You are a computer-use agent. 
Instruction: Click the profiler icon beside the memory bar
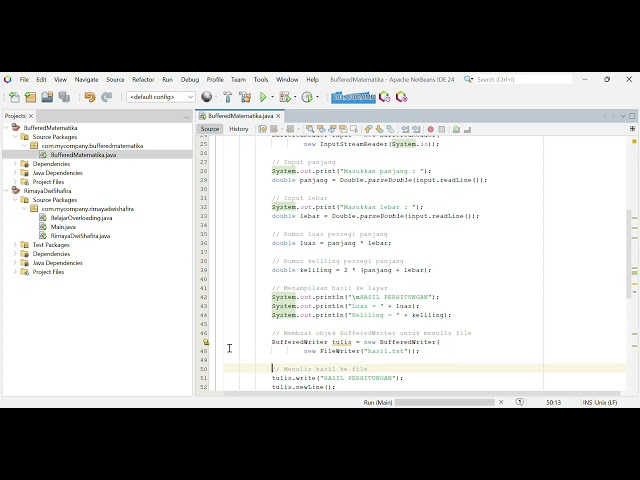[x=384, y=97]
